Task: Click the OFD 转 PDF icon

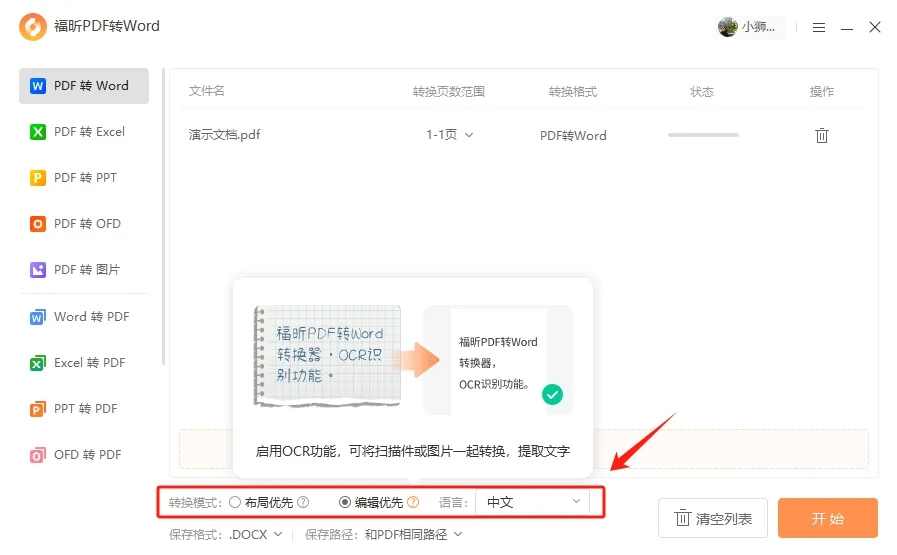Action: [x=38, y=455]
